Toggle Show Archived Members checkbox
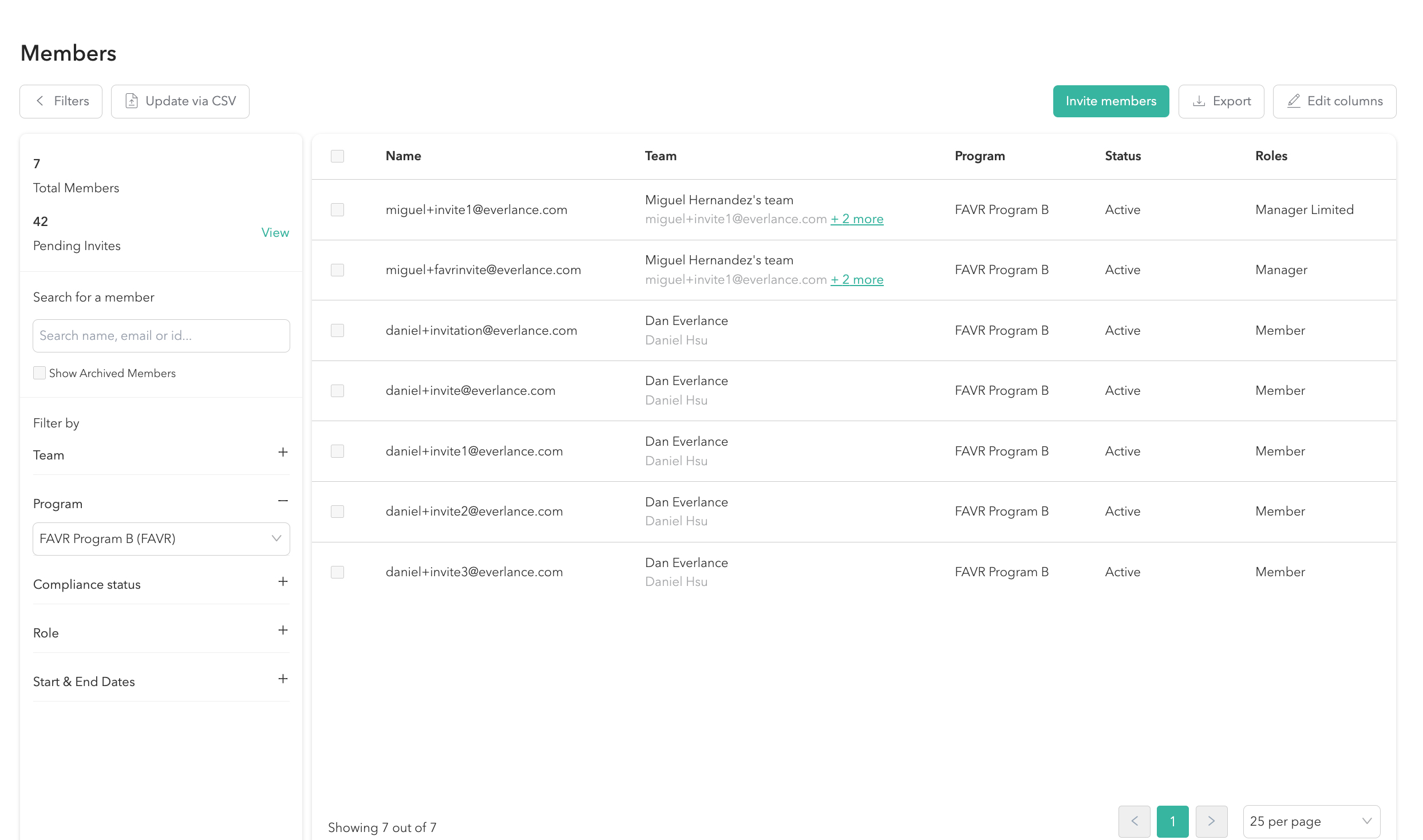Viewport: 1423px width, 840px height. click(x=39, y=373)
